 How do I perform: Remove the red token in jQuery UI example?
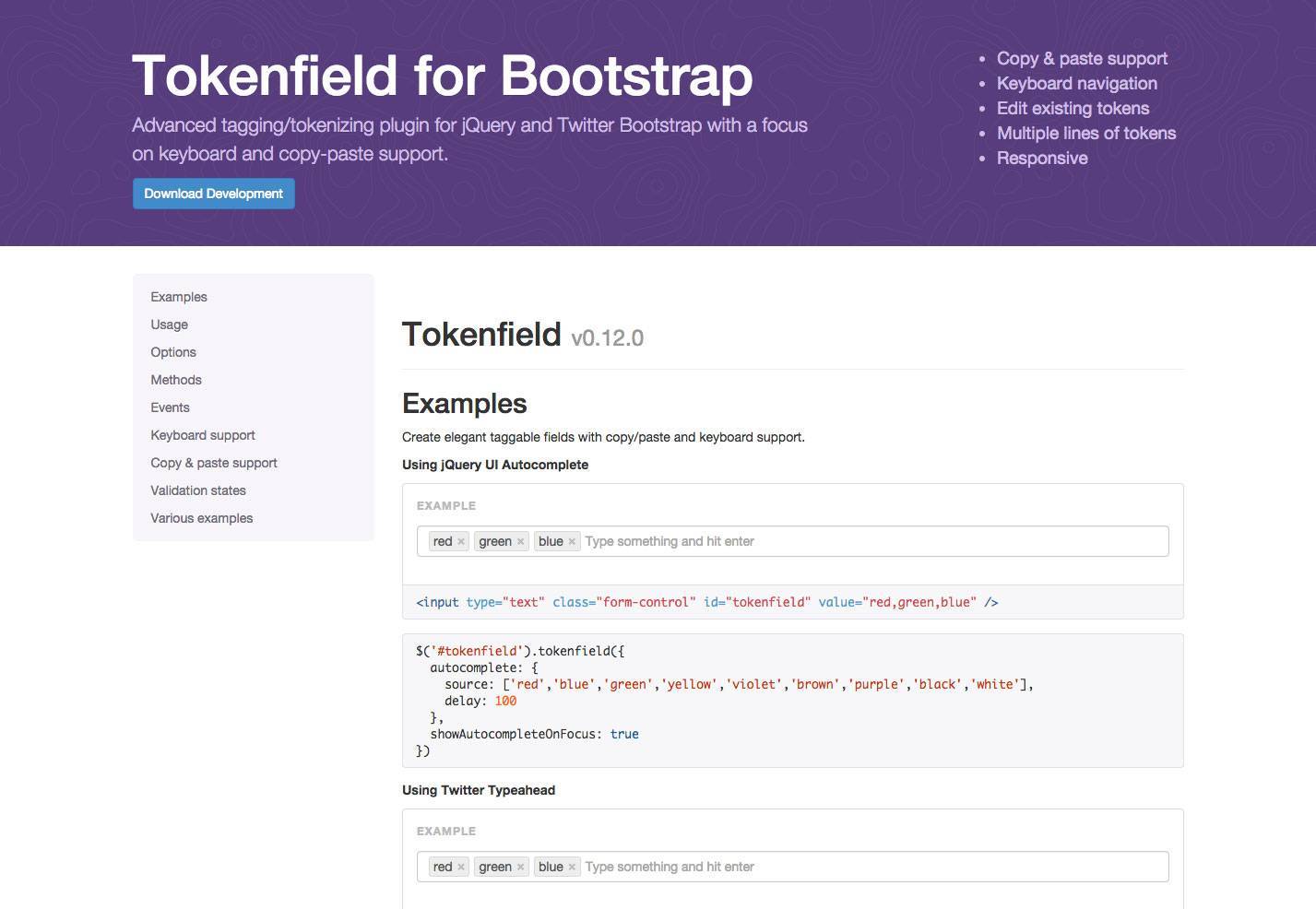461,542
